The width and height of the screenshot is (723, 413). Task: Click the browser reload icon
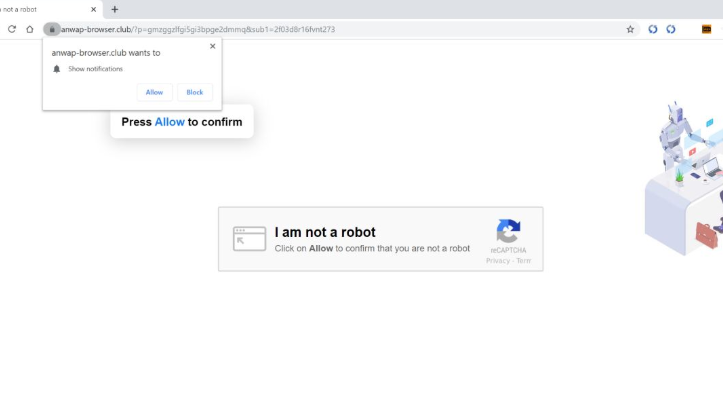click(x=12, y=29)
